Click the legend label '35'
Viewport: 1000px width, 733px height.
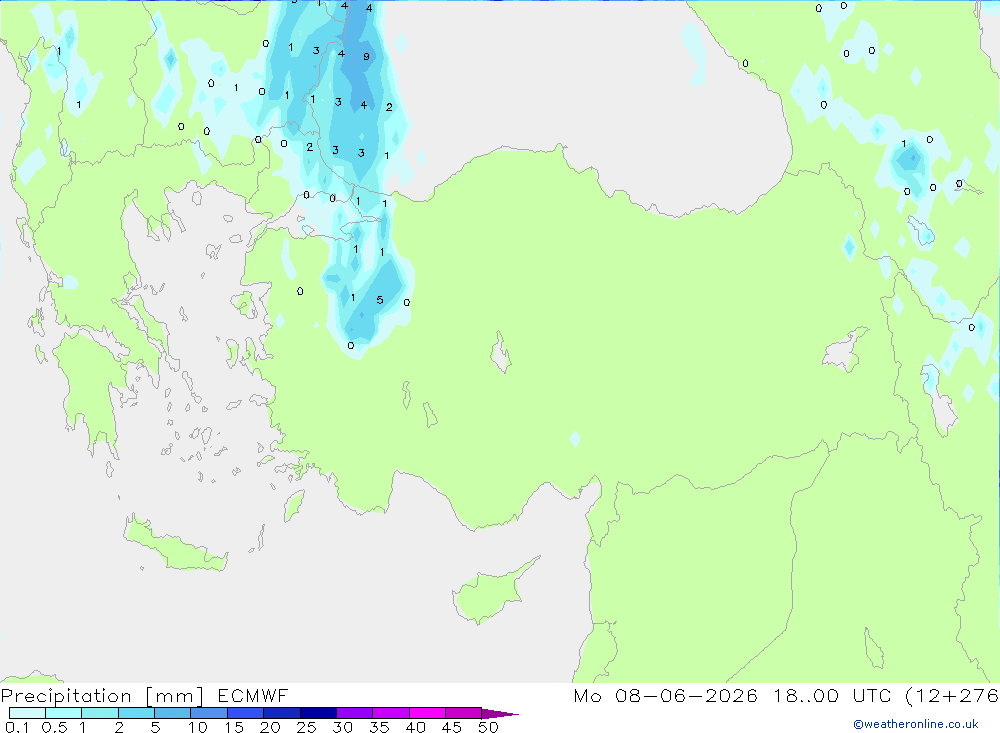[379, 727]
